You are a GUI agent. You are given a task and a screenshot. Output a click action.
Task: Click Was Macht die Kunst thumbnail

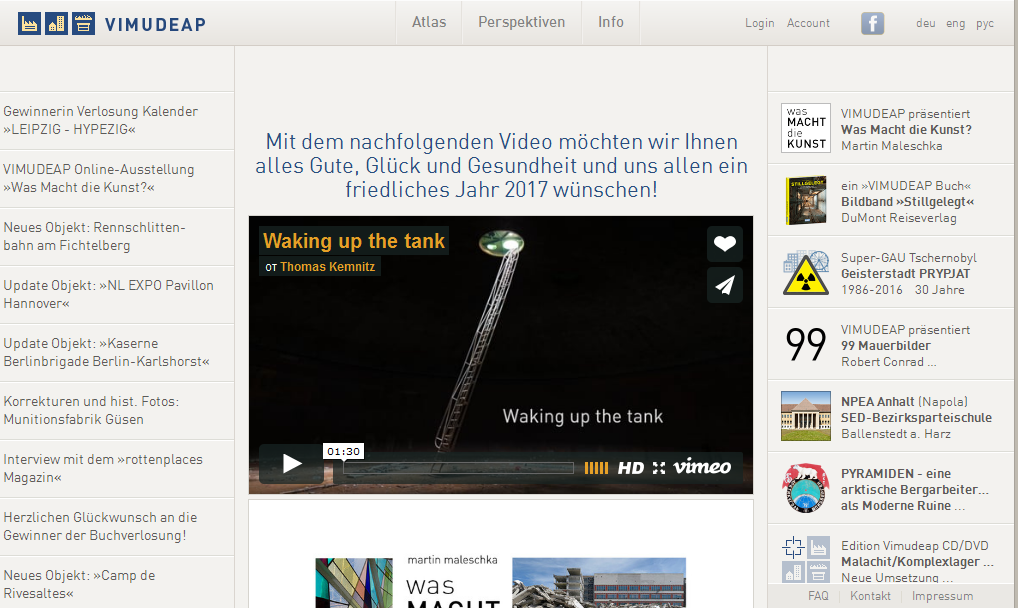coord(806,128)
